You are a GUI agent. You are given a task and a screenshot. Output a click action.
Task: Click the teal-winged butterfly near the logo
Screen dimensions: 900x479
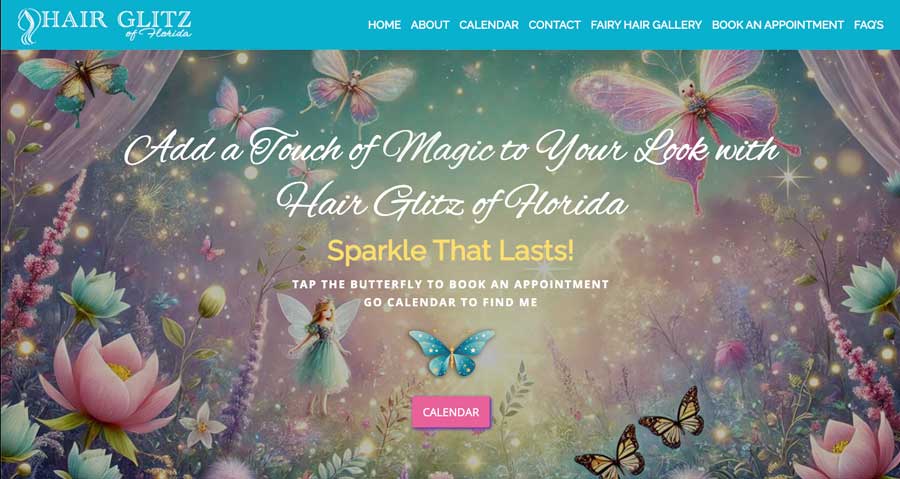pos(76,82)
